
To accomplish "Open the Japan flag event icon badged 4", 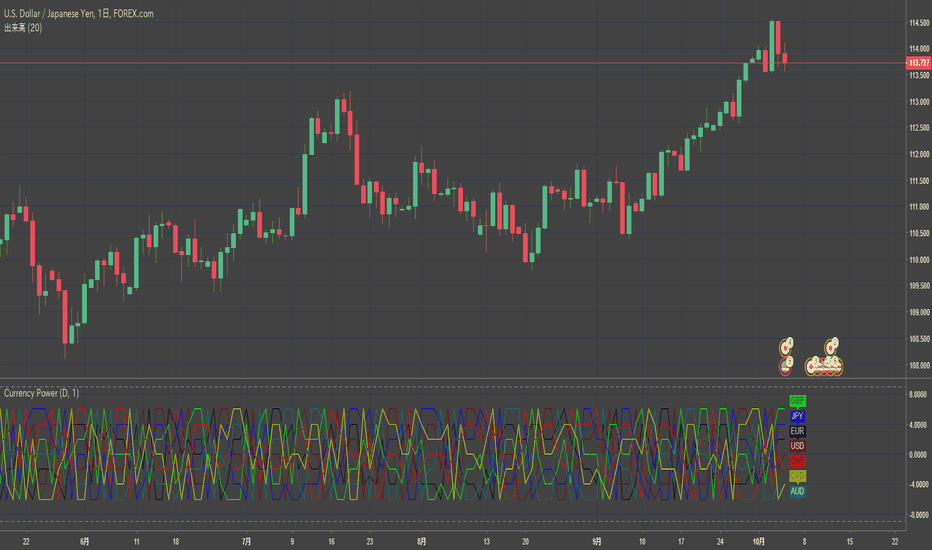I will pos(786,347).
